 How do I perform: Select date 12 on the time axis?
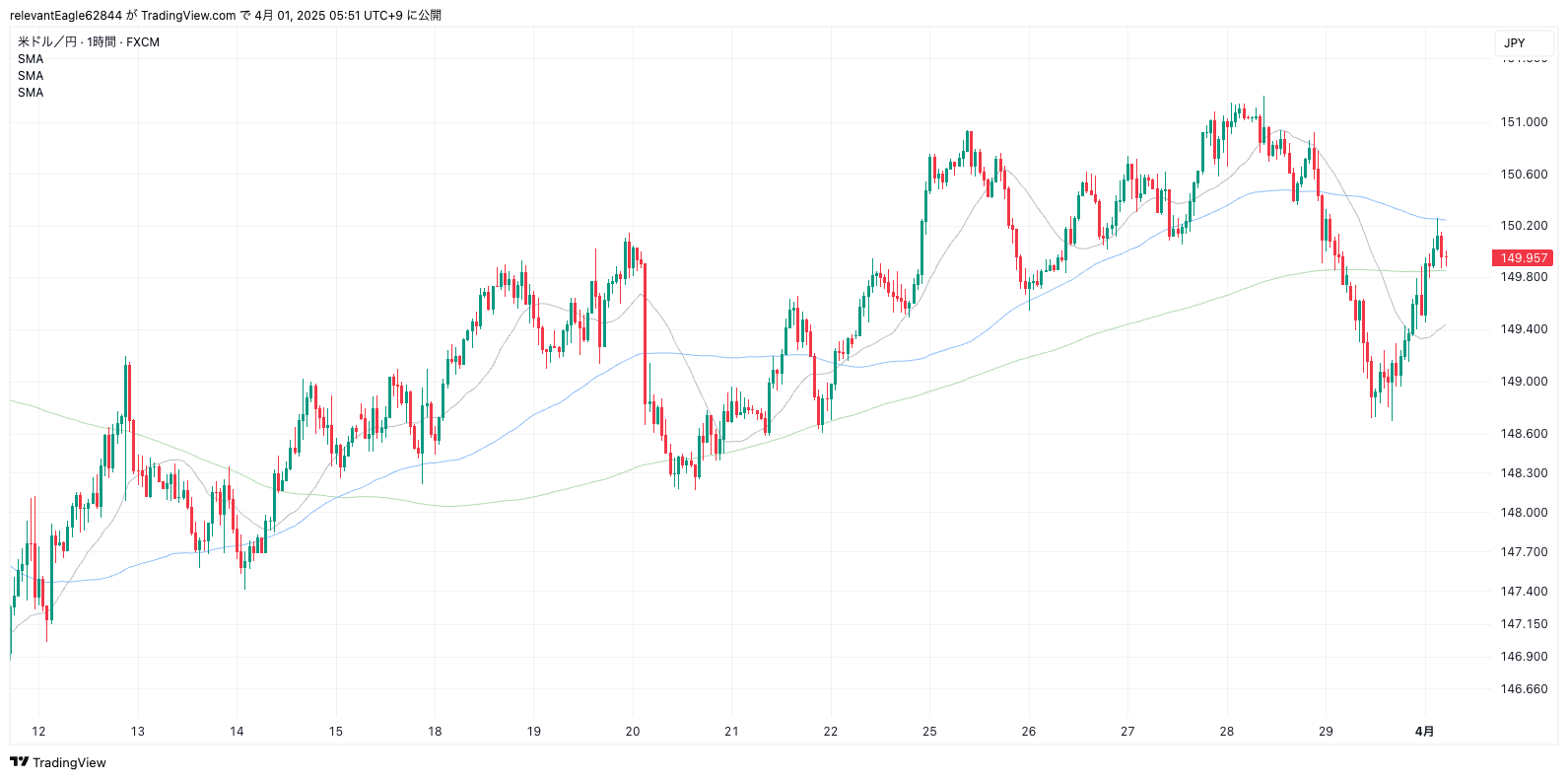[38, 732]
